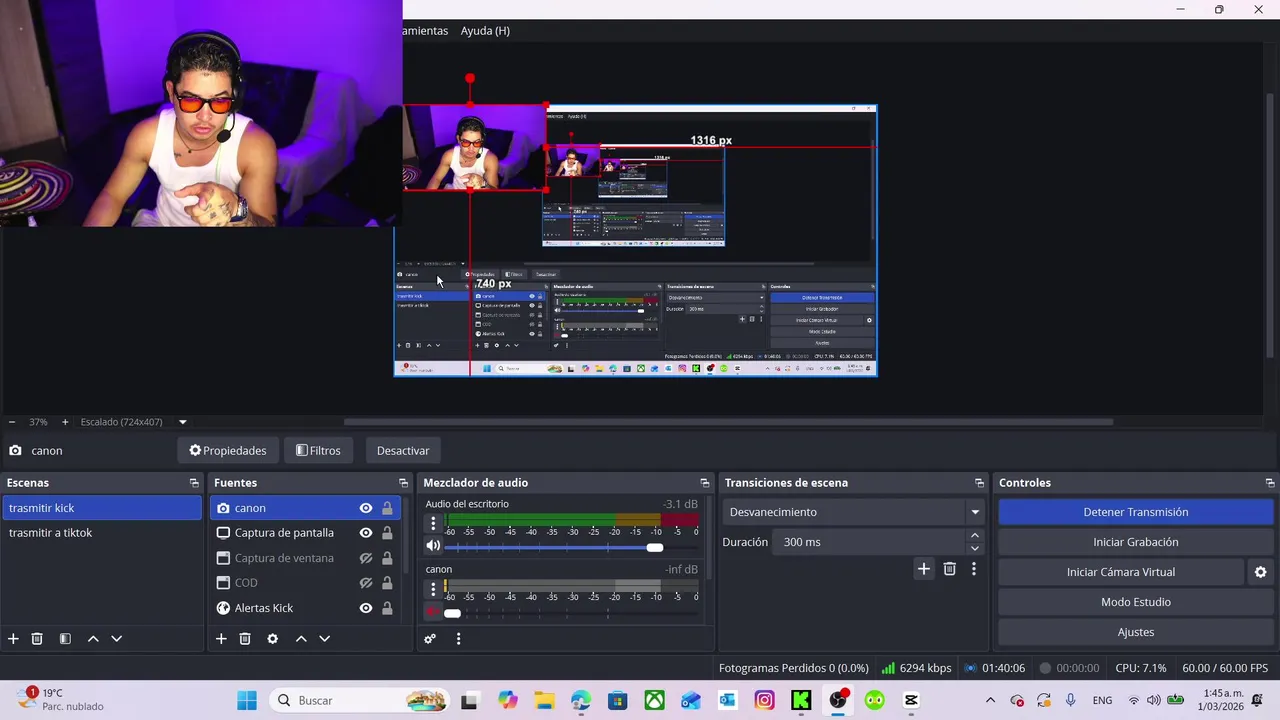Select the trasmitir kick scene
Screen dimensions: 1280x720
(101, 508)
